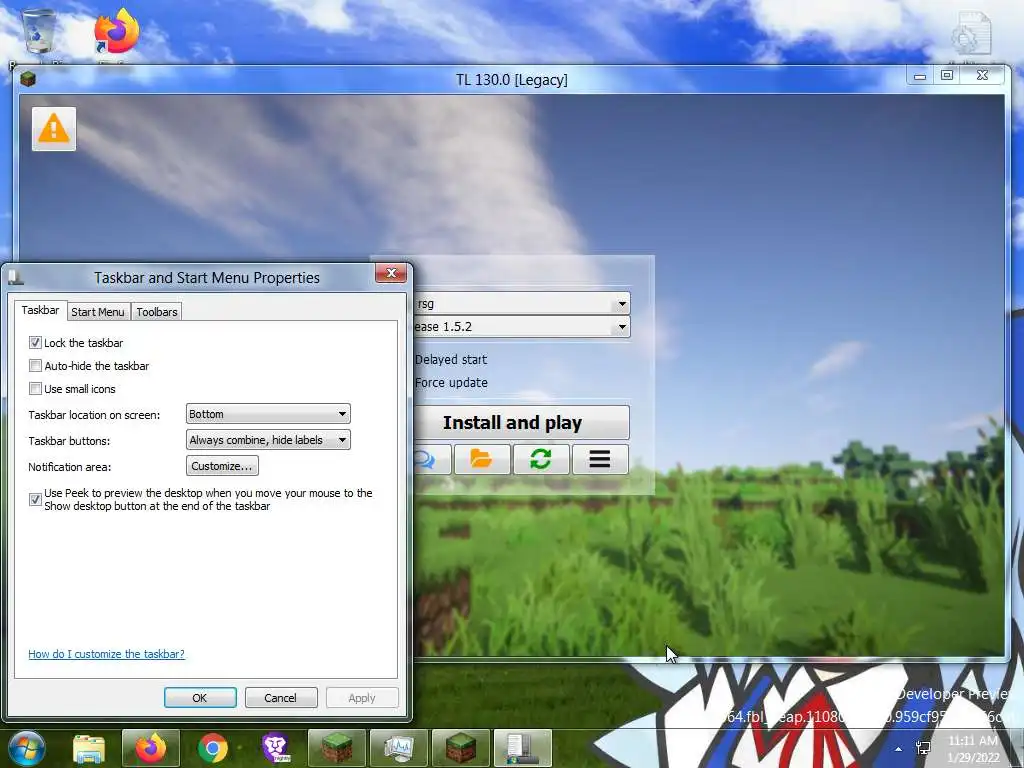Select the Taskbar tab
Viewport: 1024px width, 768px height.
[x=40, y=310]
